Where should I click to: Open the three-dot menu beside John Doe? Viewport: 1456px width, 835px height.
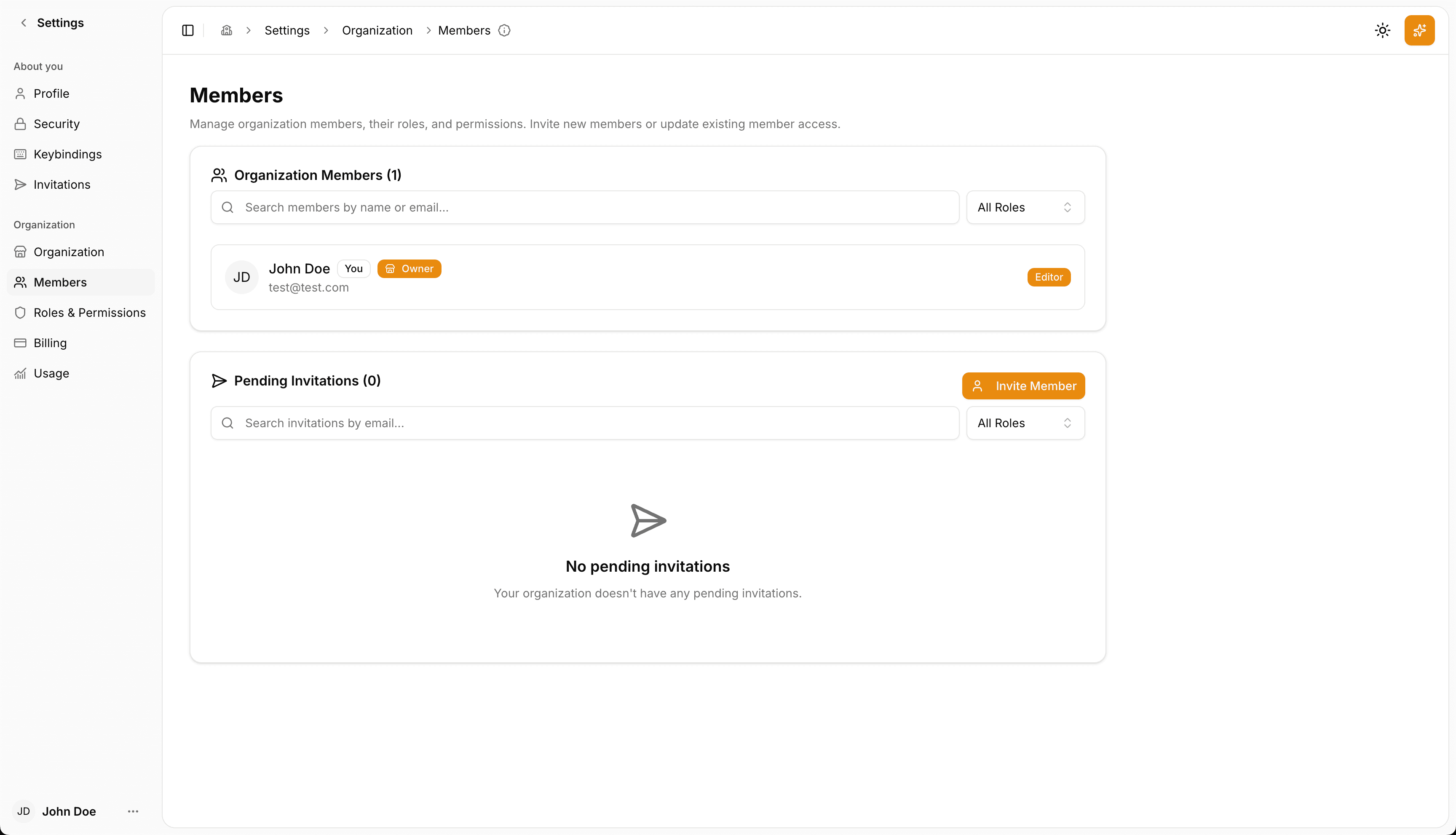tap(133, 811)
